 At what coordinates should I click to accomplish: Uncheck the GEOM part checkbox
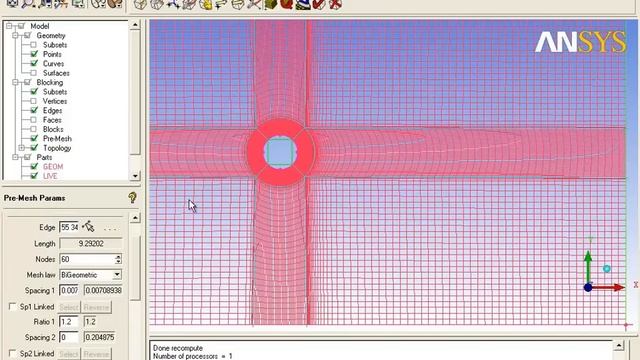[x=34, y=167]
